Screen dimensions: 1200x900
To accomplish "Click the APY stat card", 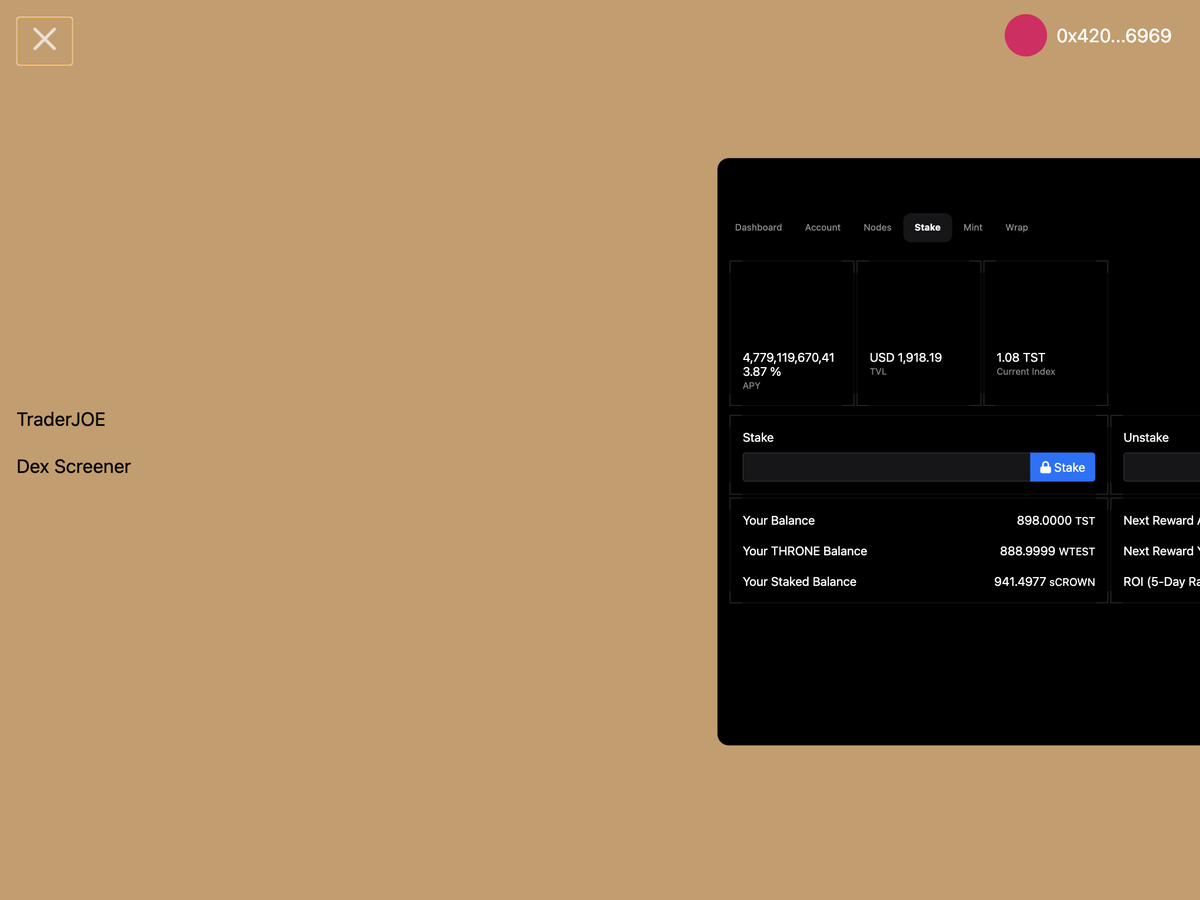I will pyautogui.click(x=791, y=332).
